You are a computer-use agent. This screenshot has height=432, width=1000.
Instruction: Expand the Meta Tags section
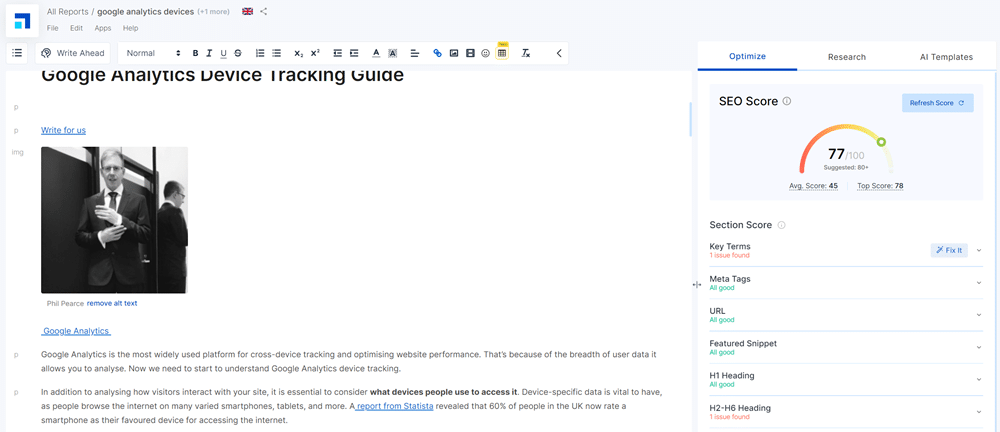[x=979, y=283]
